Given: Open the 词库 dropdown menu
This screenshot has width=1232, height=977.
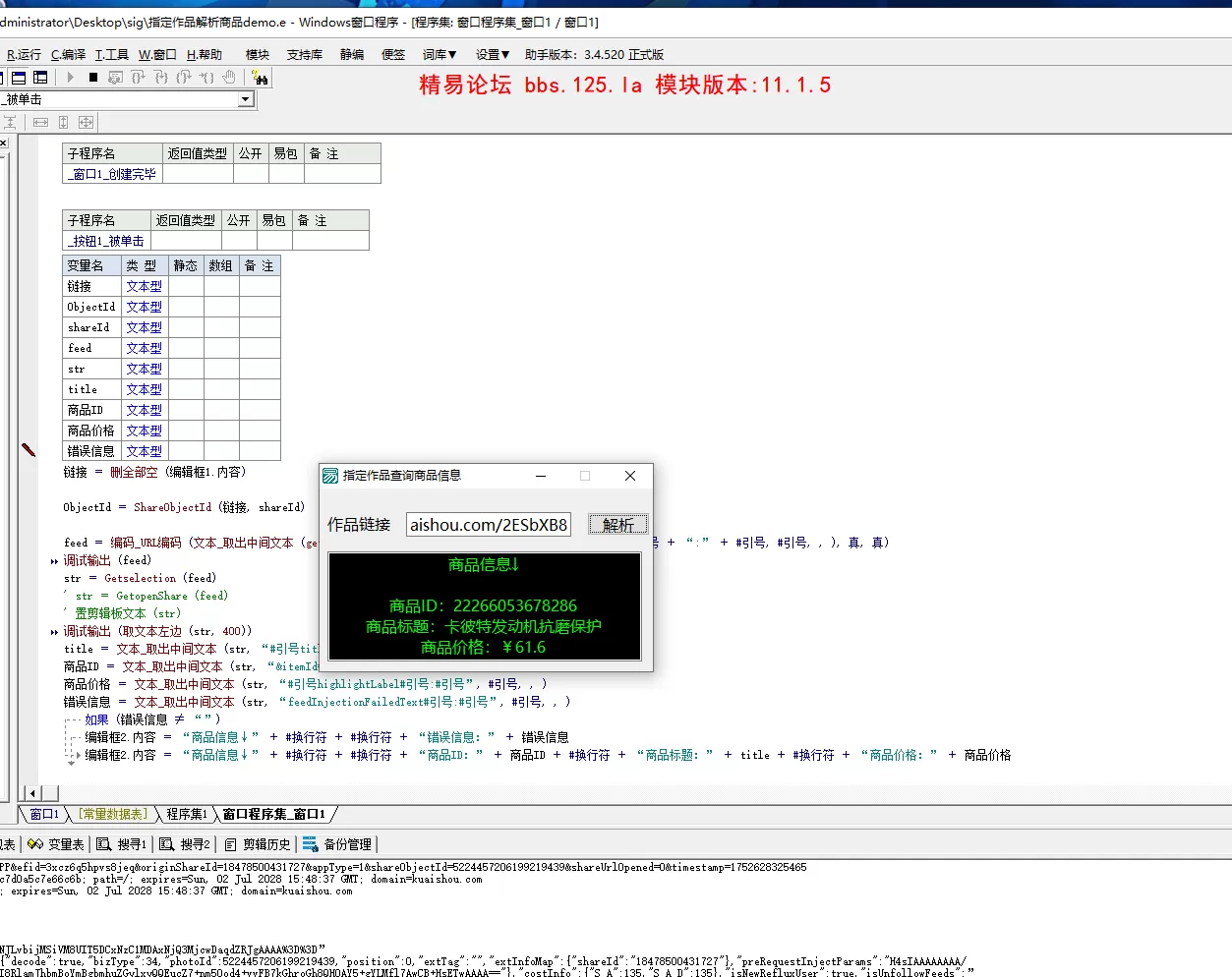Looking at the screenshot, I should coord(440,55).
